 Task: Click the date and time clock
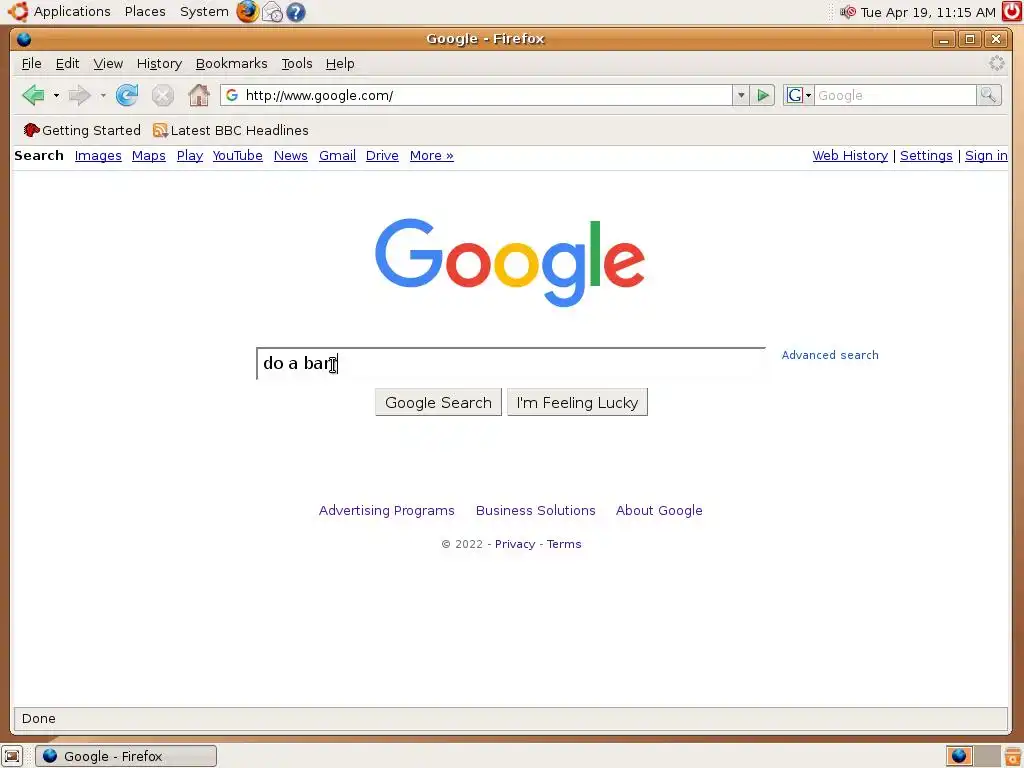point(928,12)
